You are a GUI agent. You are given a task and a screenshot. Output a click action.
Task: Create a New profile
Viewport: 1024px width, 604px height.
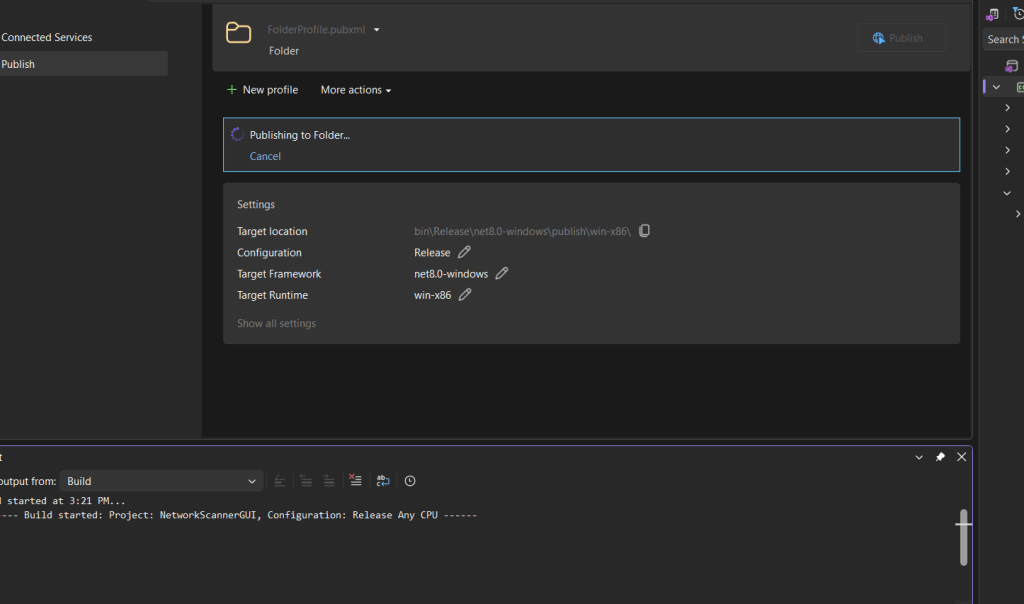pos(262,90)
